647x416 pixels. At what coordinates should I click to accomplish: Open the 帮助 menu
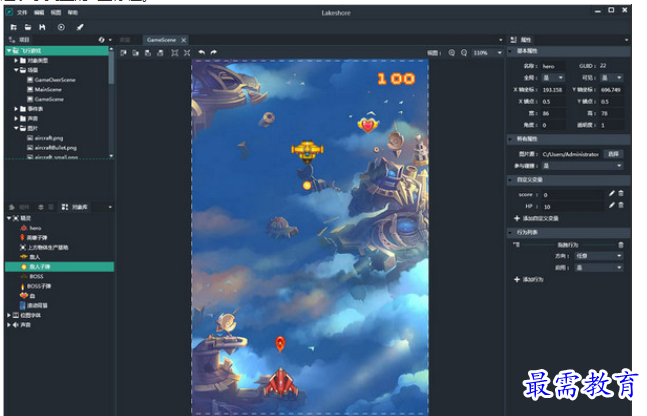tap(73, 12)
